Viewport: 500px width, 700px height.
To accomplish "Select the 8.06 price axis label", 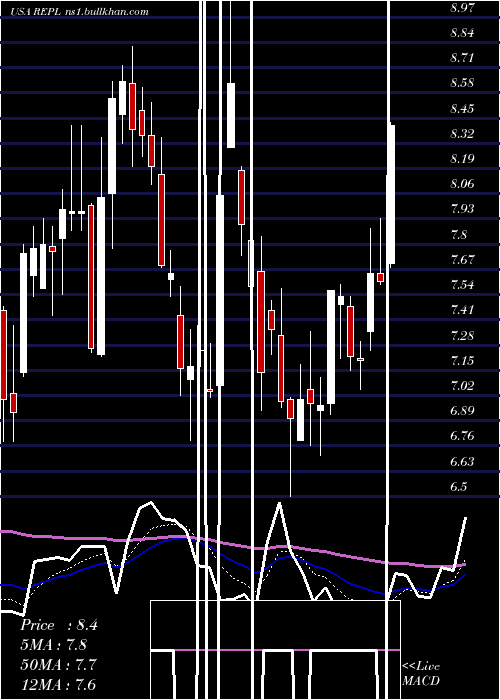I will [x=462, y=184].
